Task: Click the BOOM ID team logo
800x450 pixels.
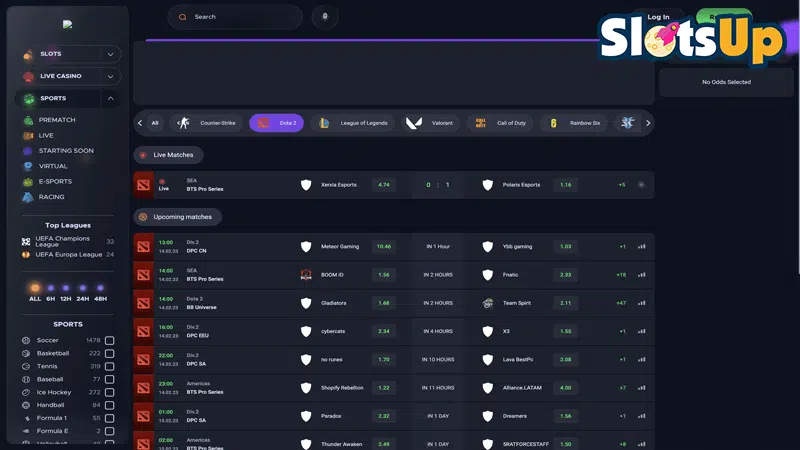Action: coord(306,275)
